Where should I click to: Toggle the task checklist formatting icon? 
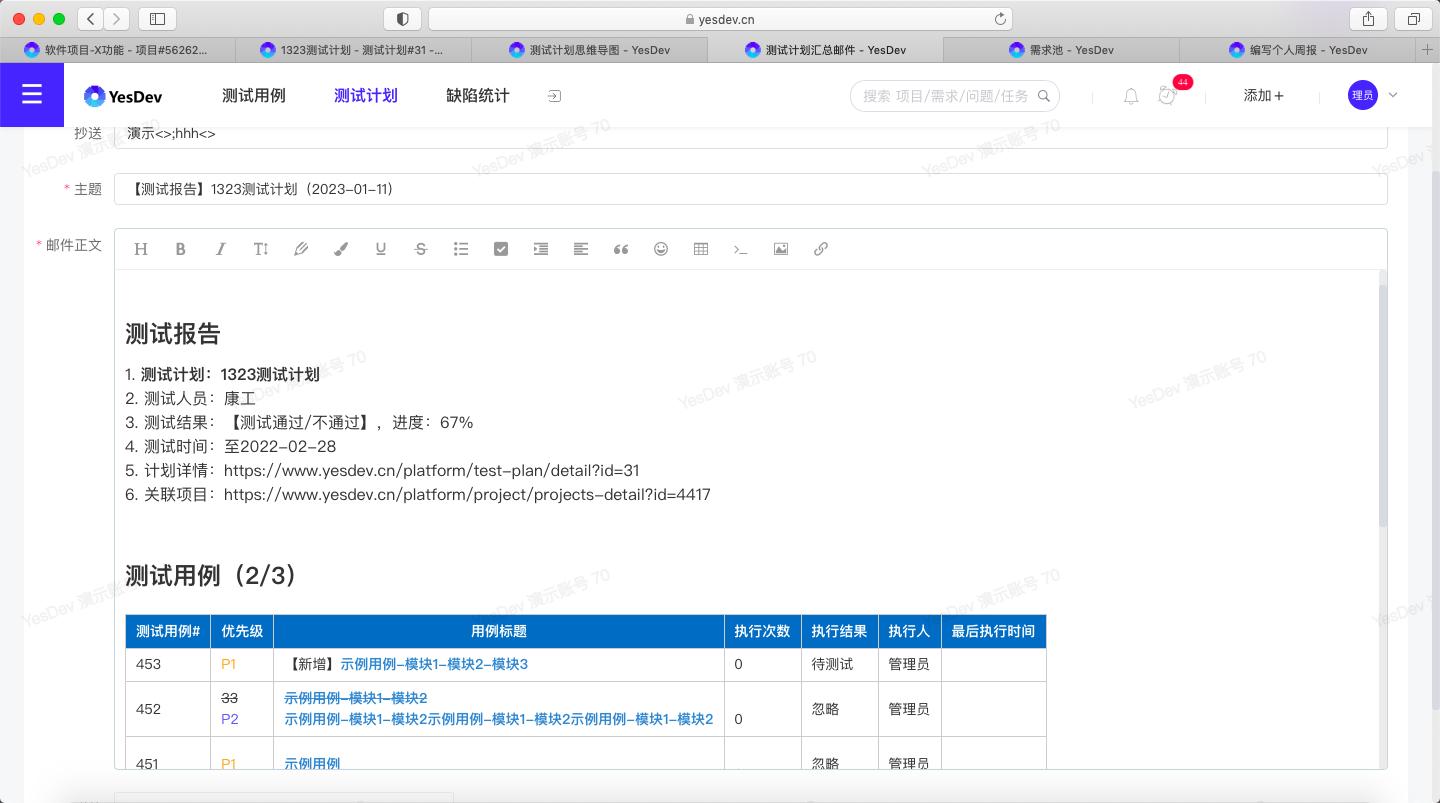tap(501, 249)
